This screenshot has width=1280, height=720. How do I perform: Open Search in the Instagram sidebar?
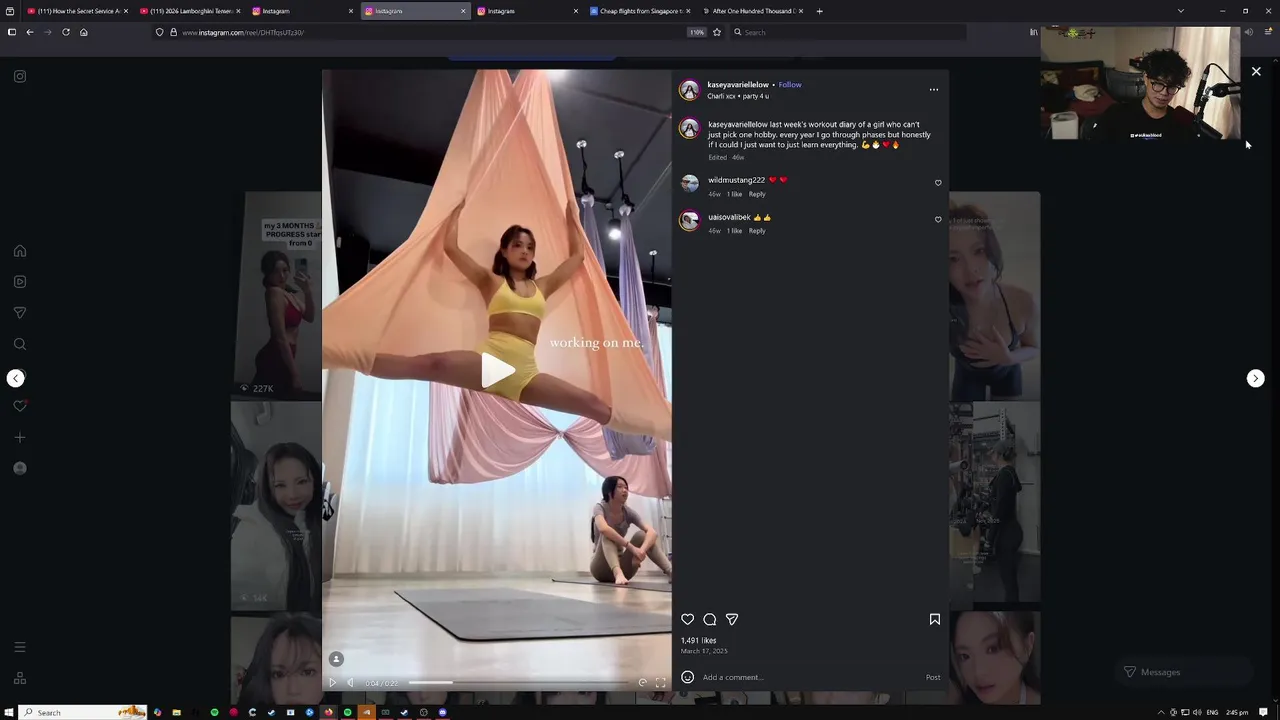(x=20, y=344)
